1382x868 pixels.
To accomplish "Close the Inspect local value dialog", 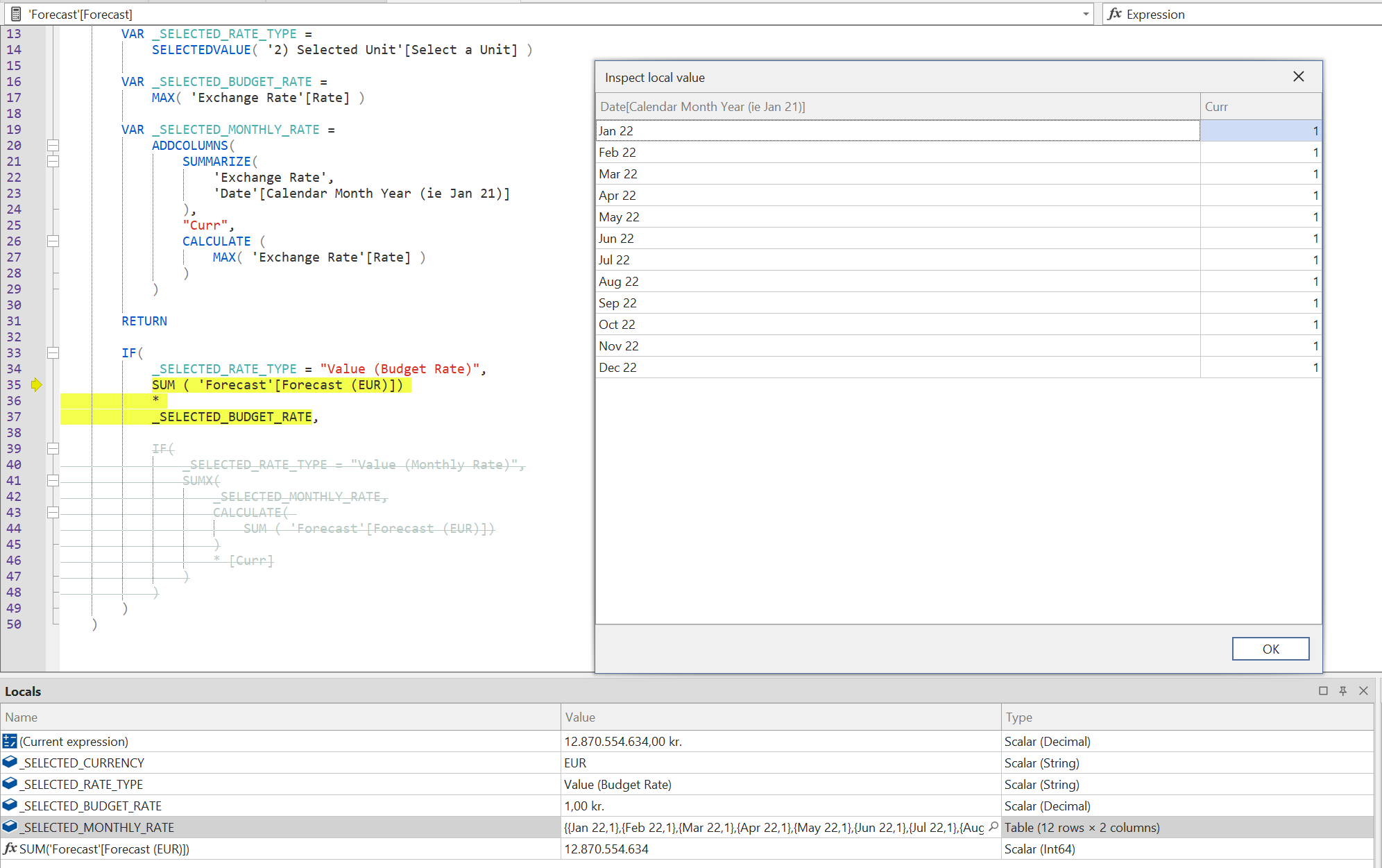I will click(1299, 77).
